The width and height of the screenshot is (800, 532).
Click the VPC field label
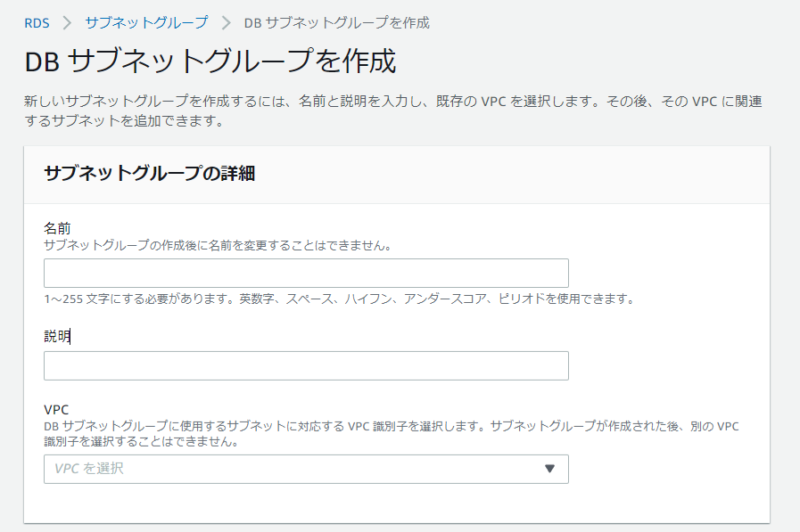click(56, 410)
